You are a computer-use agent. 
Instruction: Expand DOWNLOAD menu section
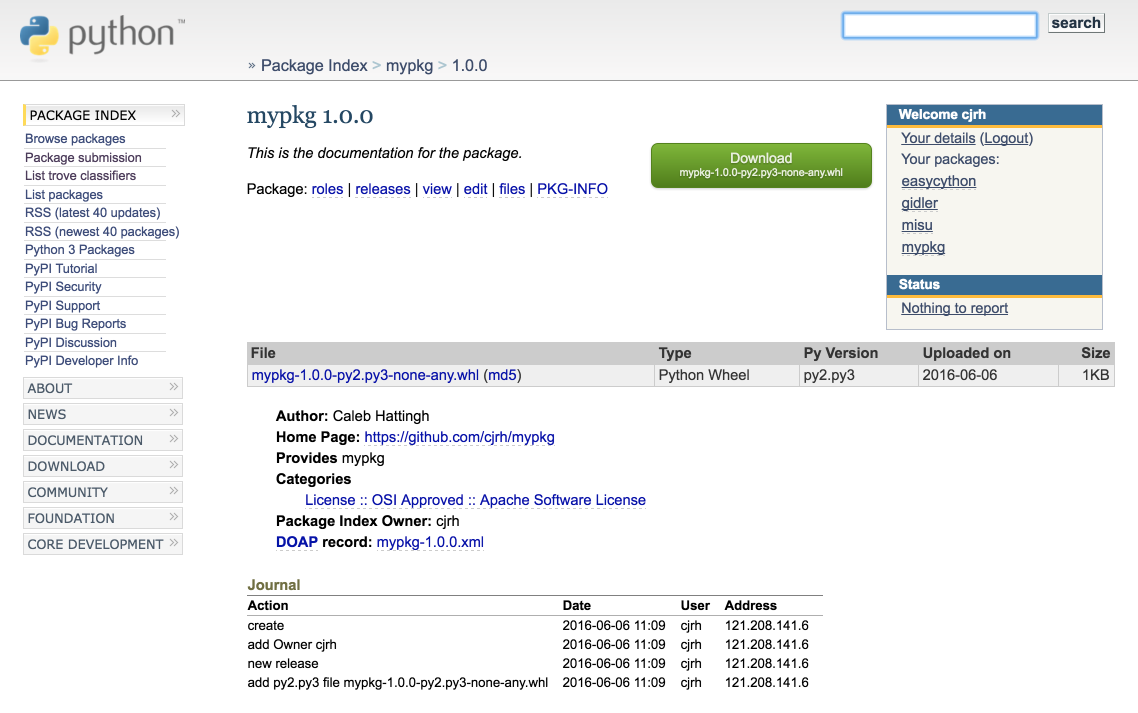pyautogui.click(x=102, y=466)
